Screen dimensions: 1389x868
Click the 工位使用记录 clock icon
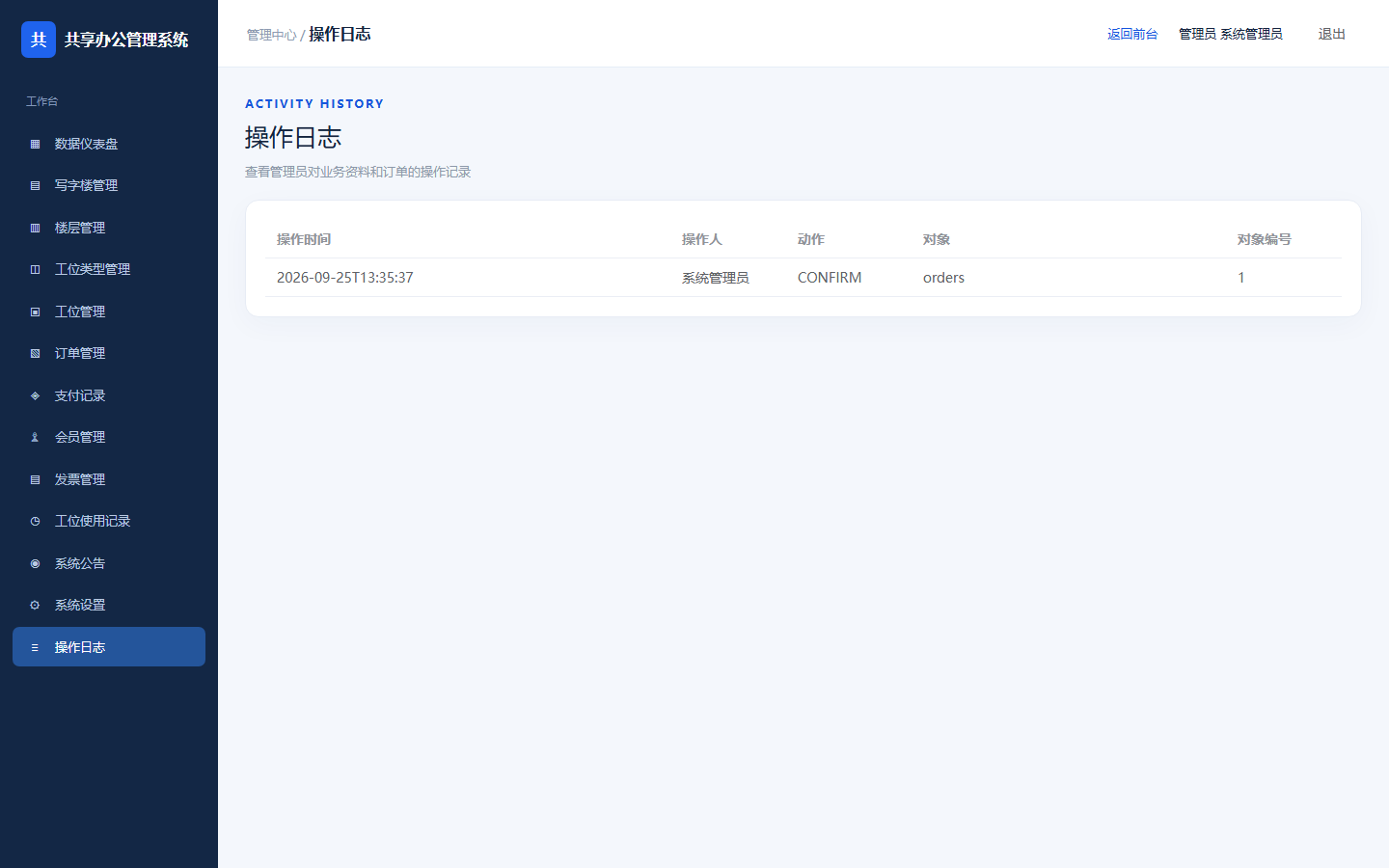(35, 521)
